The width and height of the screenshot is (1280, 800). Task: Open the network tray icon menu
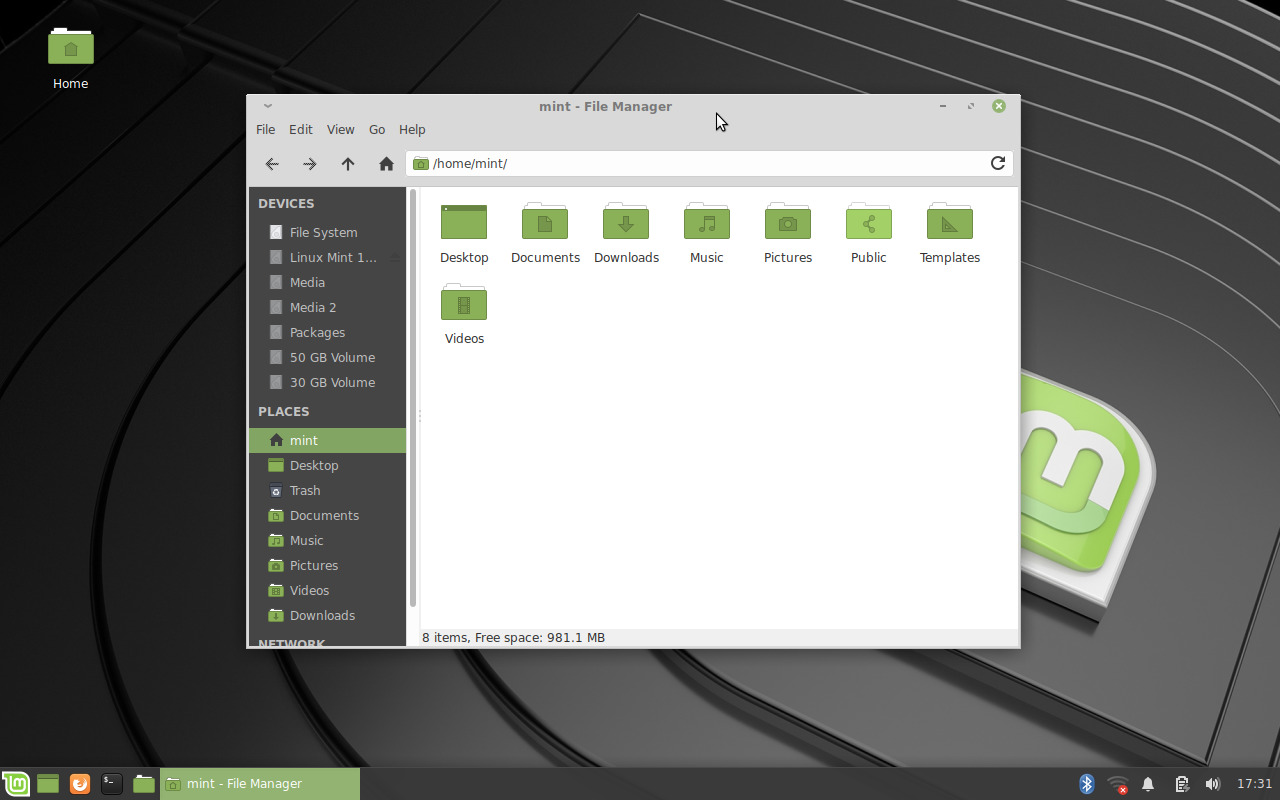pyautogui.click(x=1117, y=784)
